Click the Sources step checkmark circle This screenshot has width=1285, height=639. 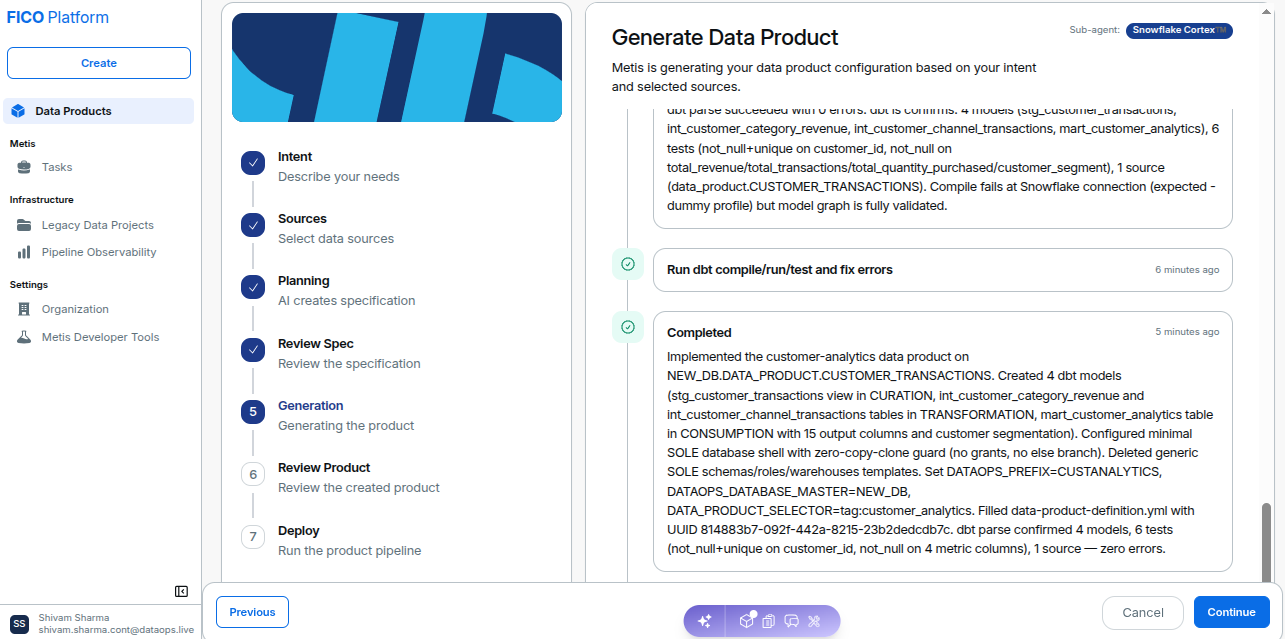[x=253, y=225]
